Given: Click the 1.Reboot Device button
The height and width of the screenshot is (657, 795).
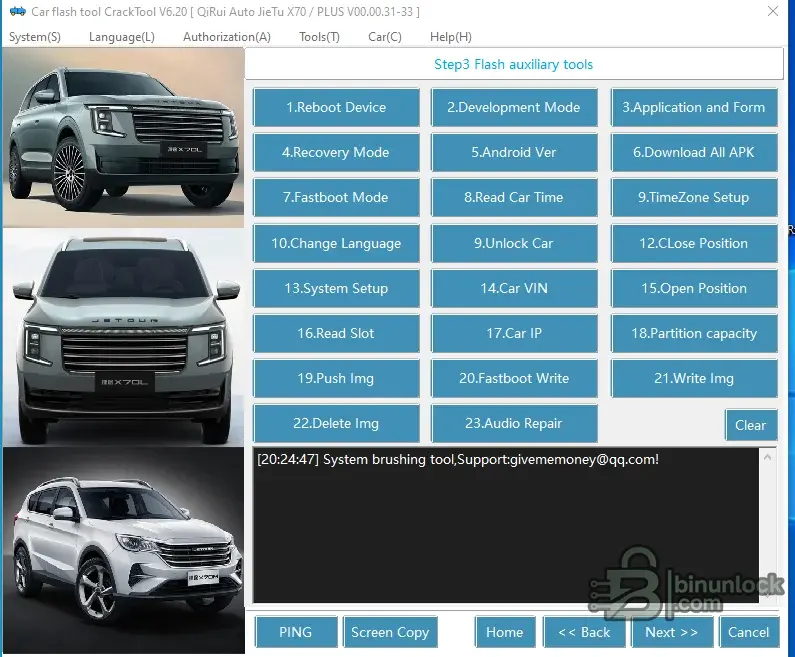Looking at the screenshot, I should coord(336,107).
